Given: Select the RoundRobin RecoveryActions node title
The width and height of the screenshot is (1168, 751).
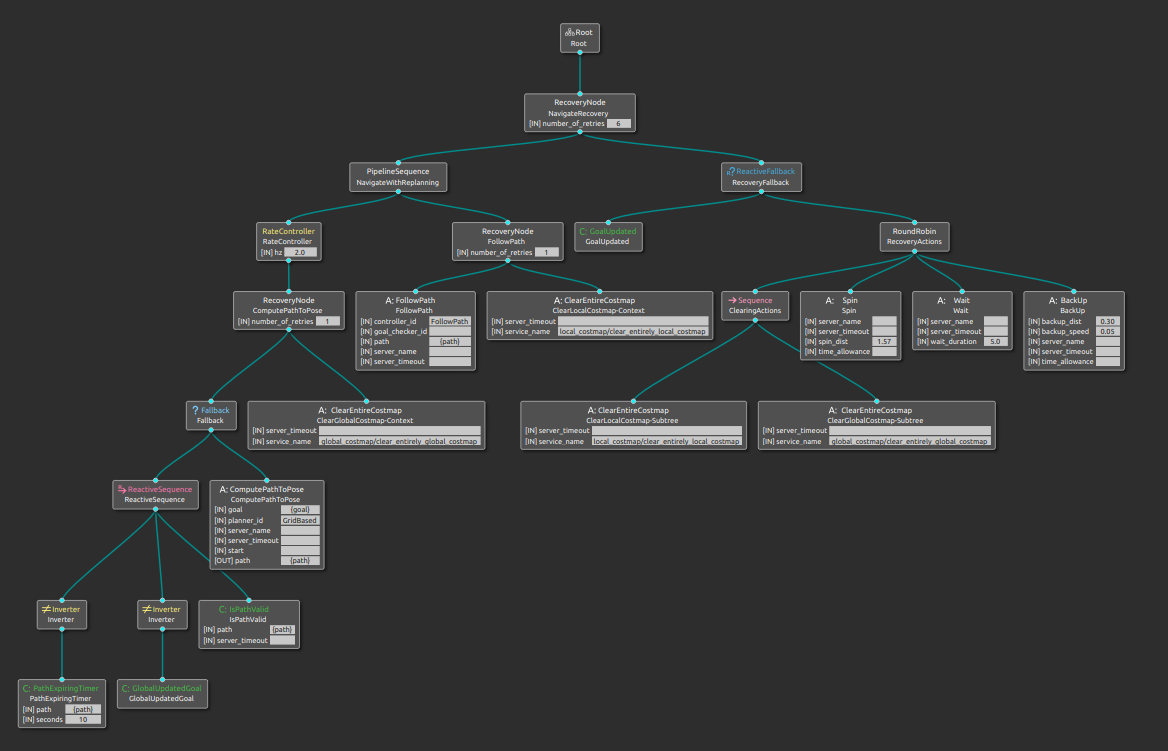Looking at the screenshot, I should click(x=915, y=231).
